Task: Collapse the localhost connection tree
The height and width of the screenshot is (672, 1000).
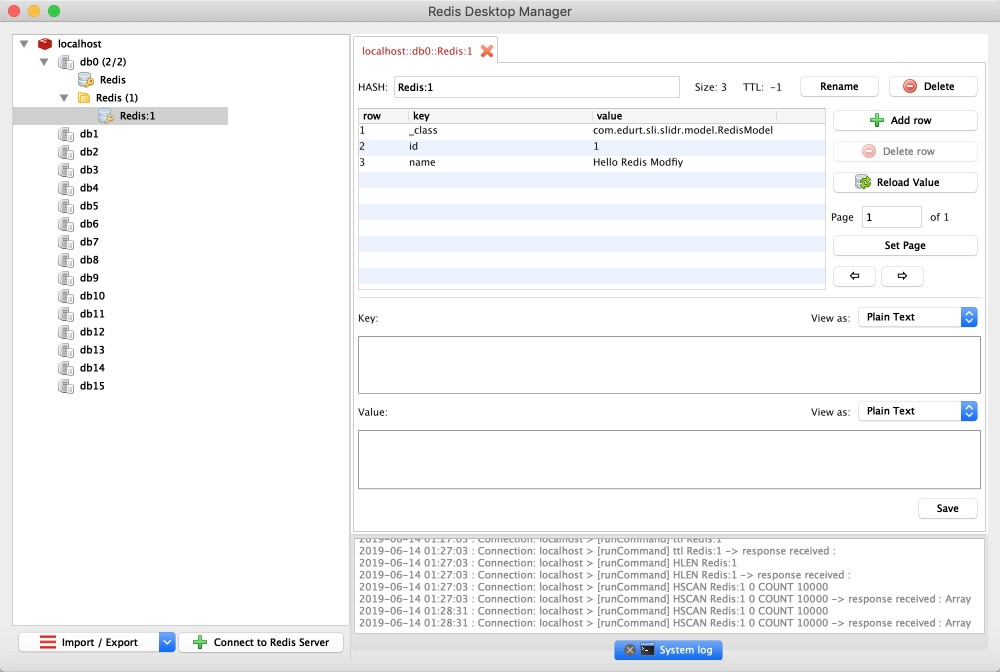Action: [24, 44]
